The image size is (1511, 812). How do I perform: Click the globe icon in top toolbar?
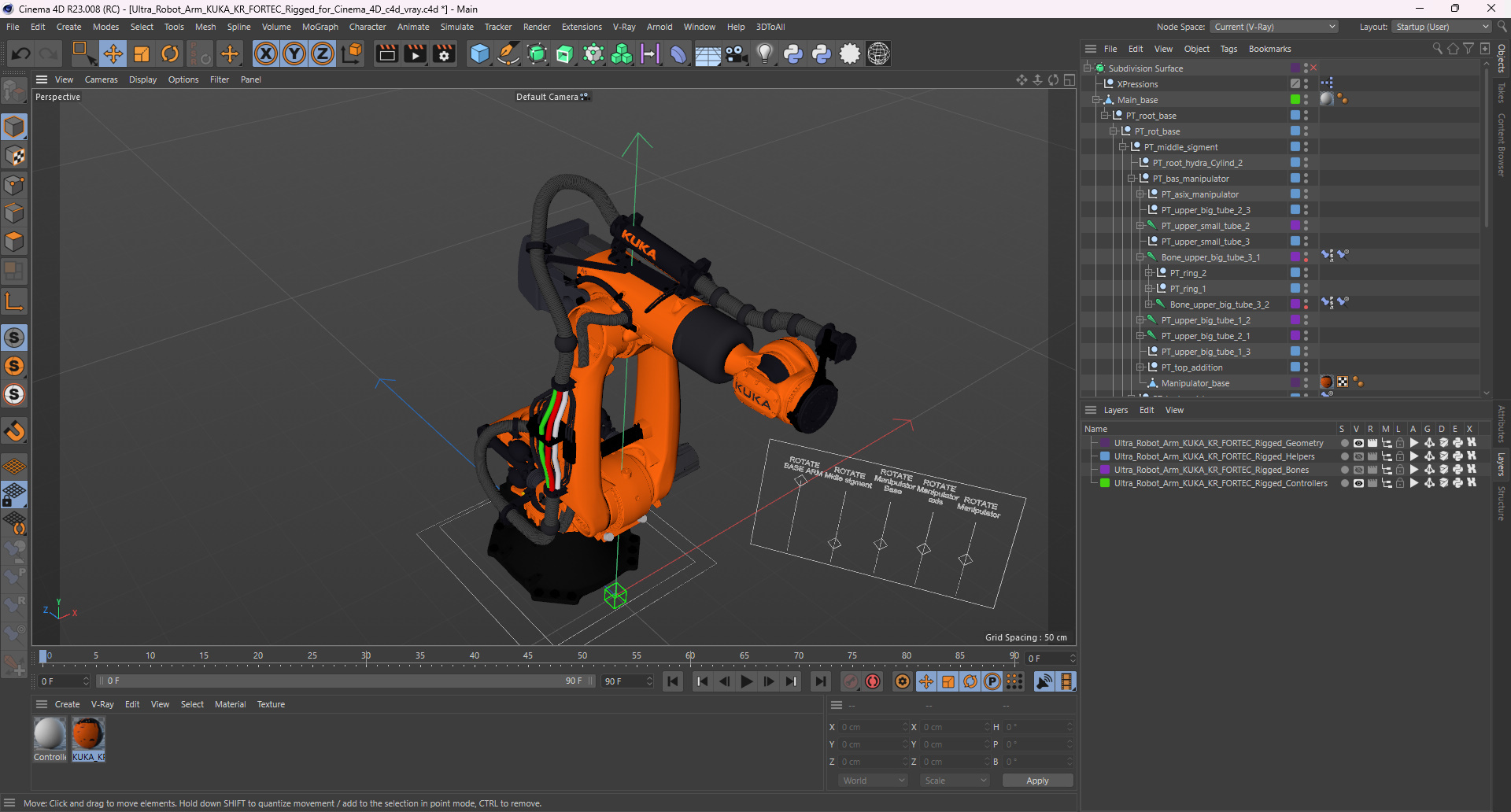point(878,54)
